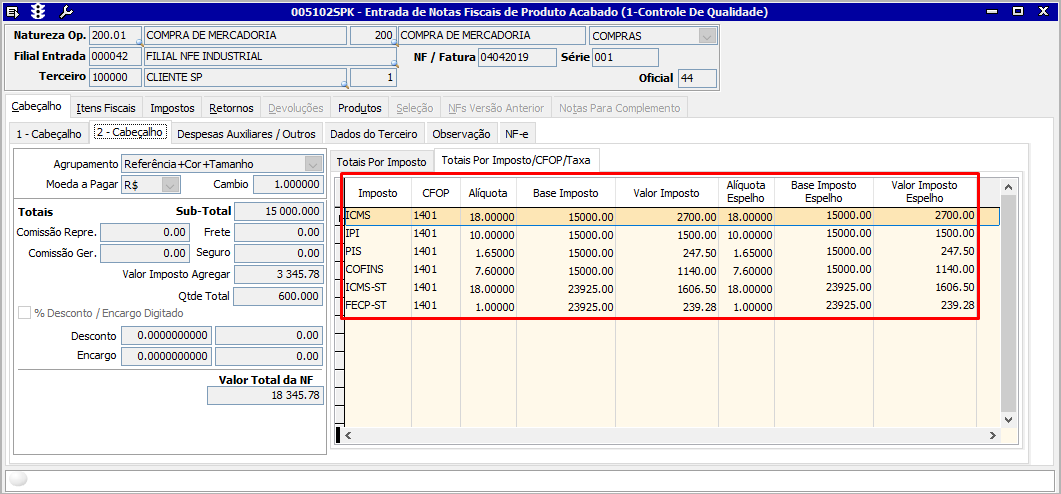Click the Alíquota column header
Image resolution: width=1061 pixels, height=494 pixels.
pyautogui.click(x=488, y=193)
